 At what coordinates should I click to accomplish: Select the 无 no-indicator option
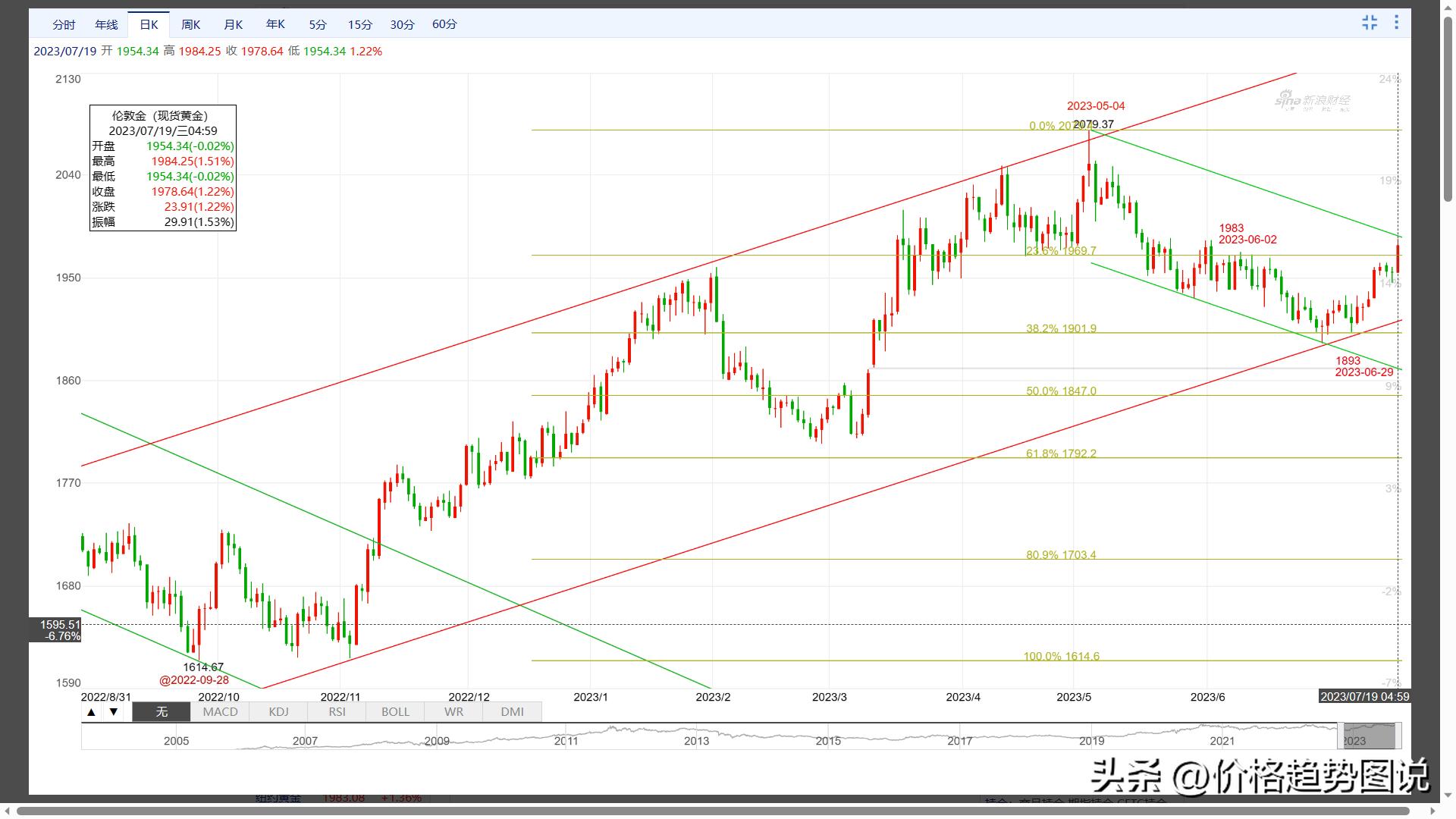[162, 712]
